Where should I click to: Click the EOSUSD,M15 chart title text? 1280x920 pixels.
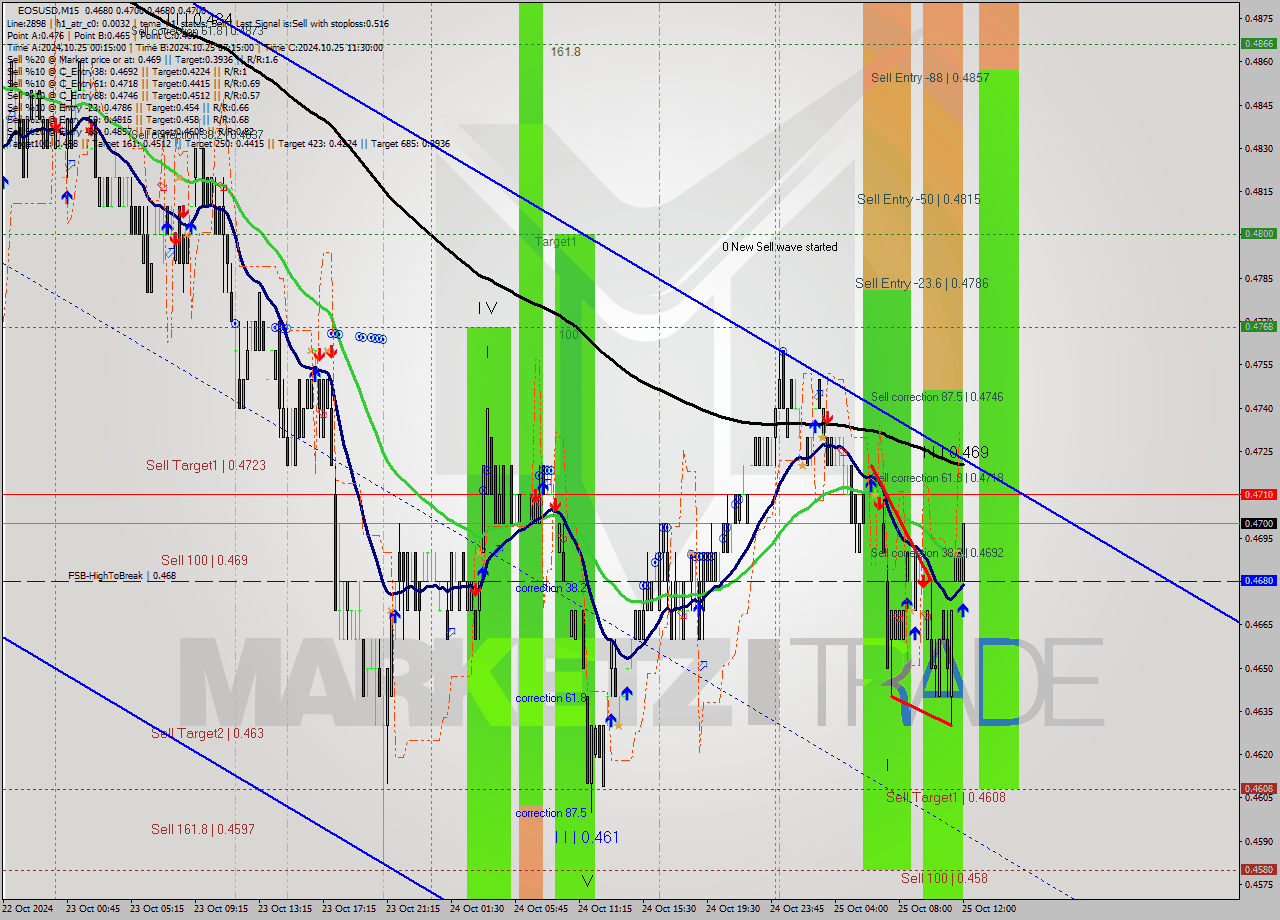click(x=47, y=10)
